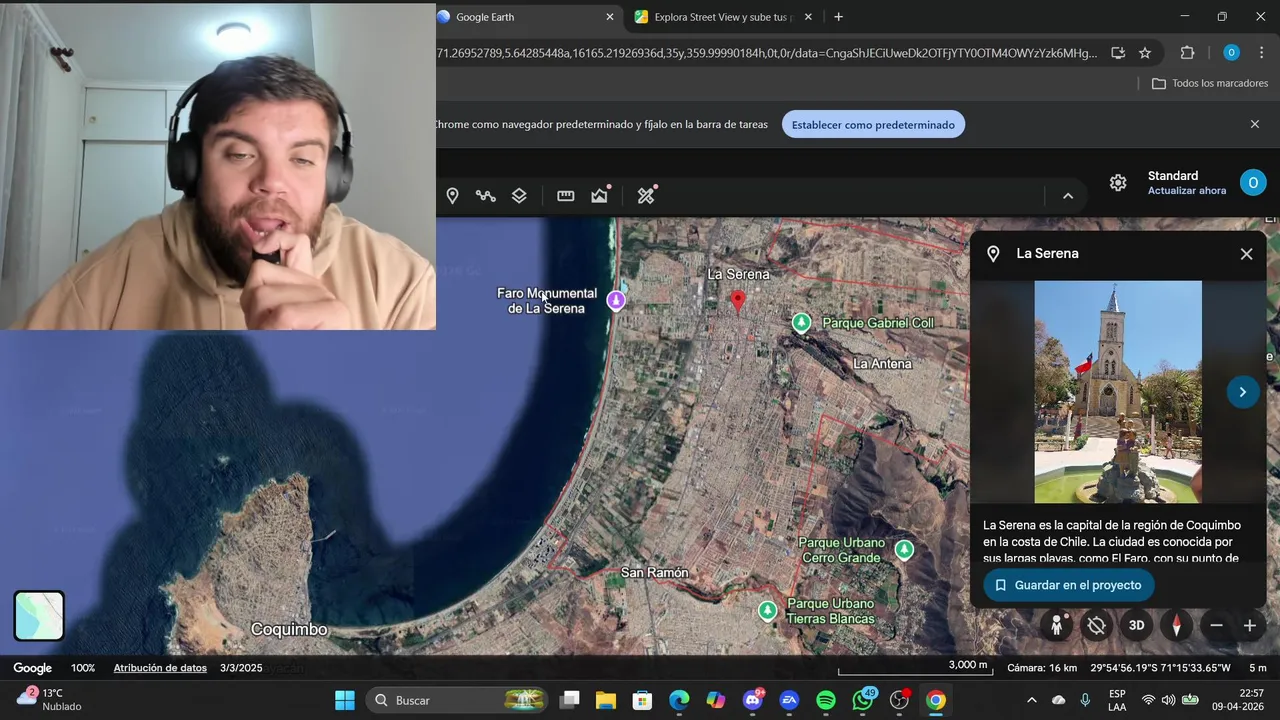Bookmark this page with the star
The image size is (1280, 720).
coord(1145,53)
